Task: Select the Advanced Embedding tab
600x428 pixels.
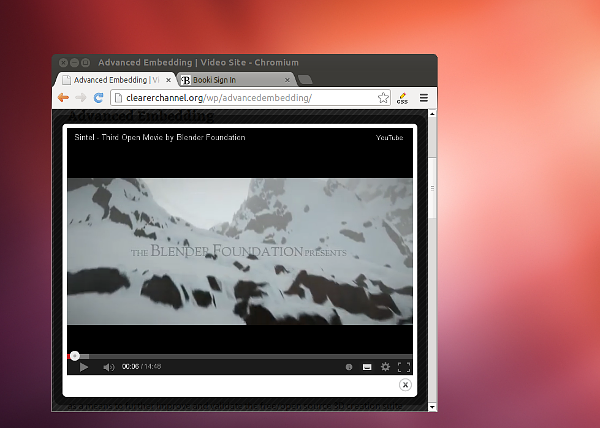Action: click(x=110, y=79)
